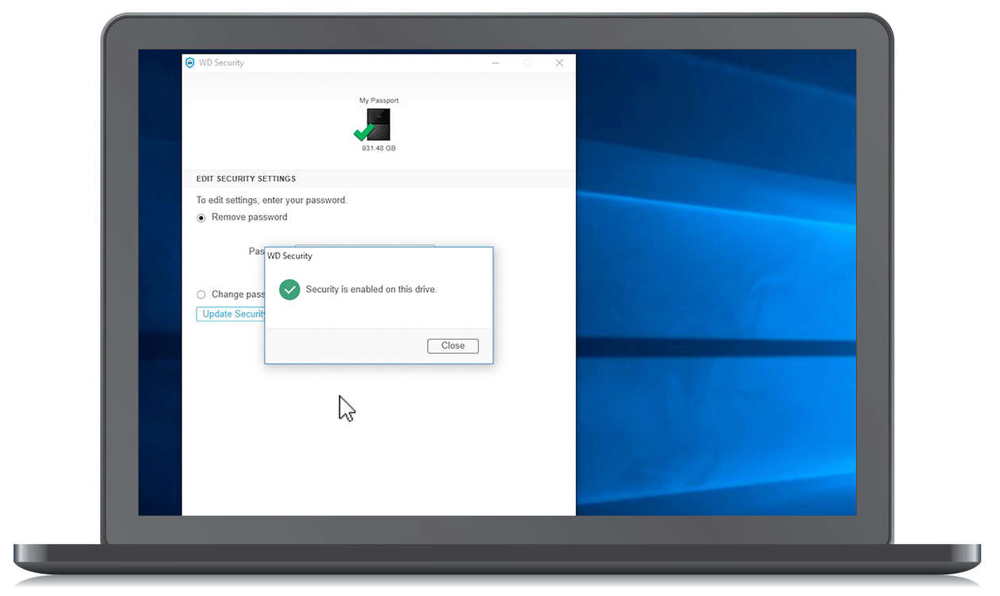Dismiss the dialog with the Close button
Screen dimensions: 1000x596
tap(453, 345)
